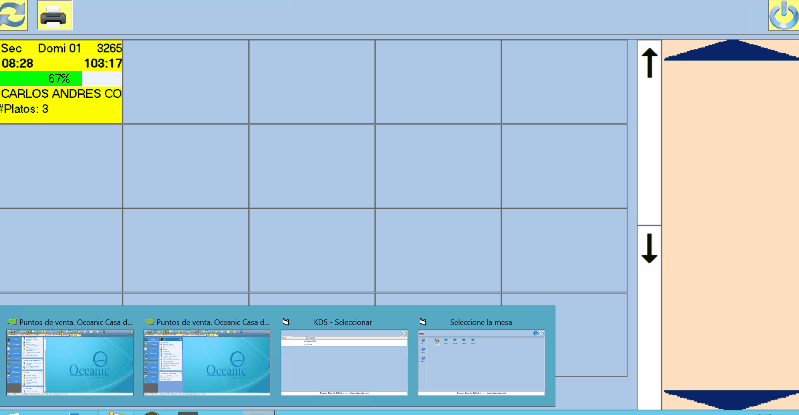Click the elapsed time 103:17
Image resolution: width=799 pixels, height=415 pixels.
(102, 63)
